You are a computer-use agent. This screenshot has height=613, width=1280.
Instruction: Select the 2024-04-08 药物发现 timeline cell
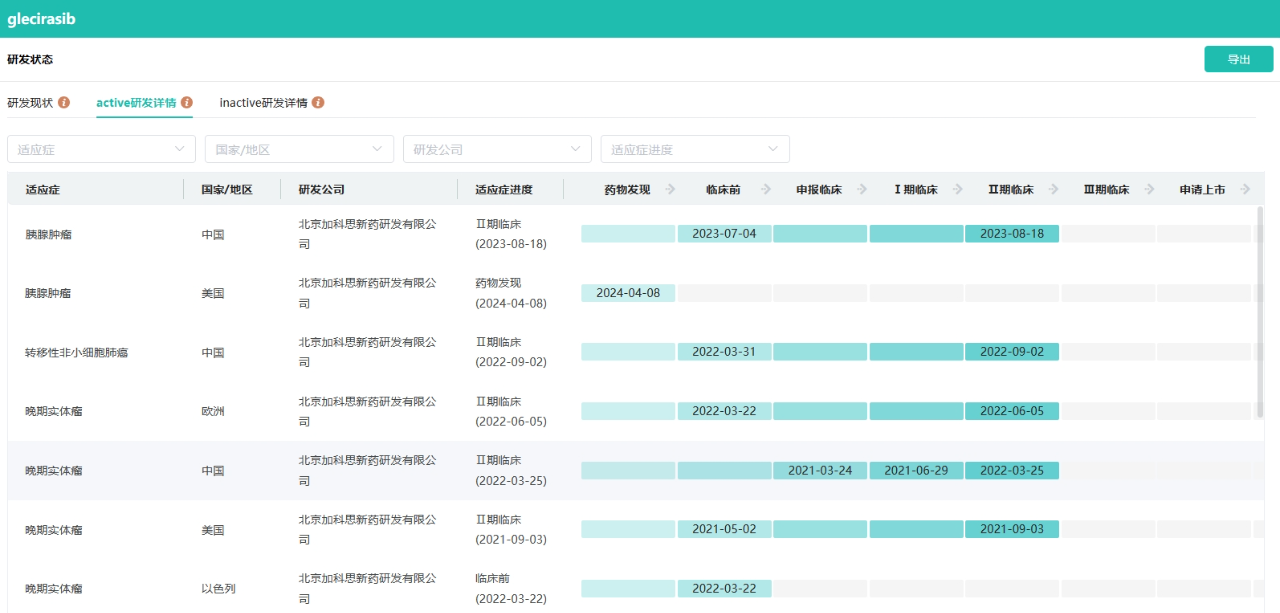(628, 293)
